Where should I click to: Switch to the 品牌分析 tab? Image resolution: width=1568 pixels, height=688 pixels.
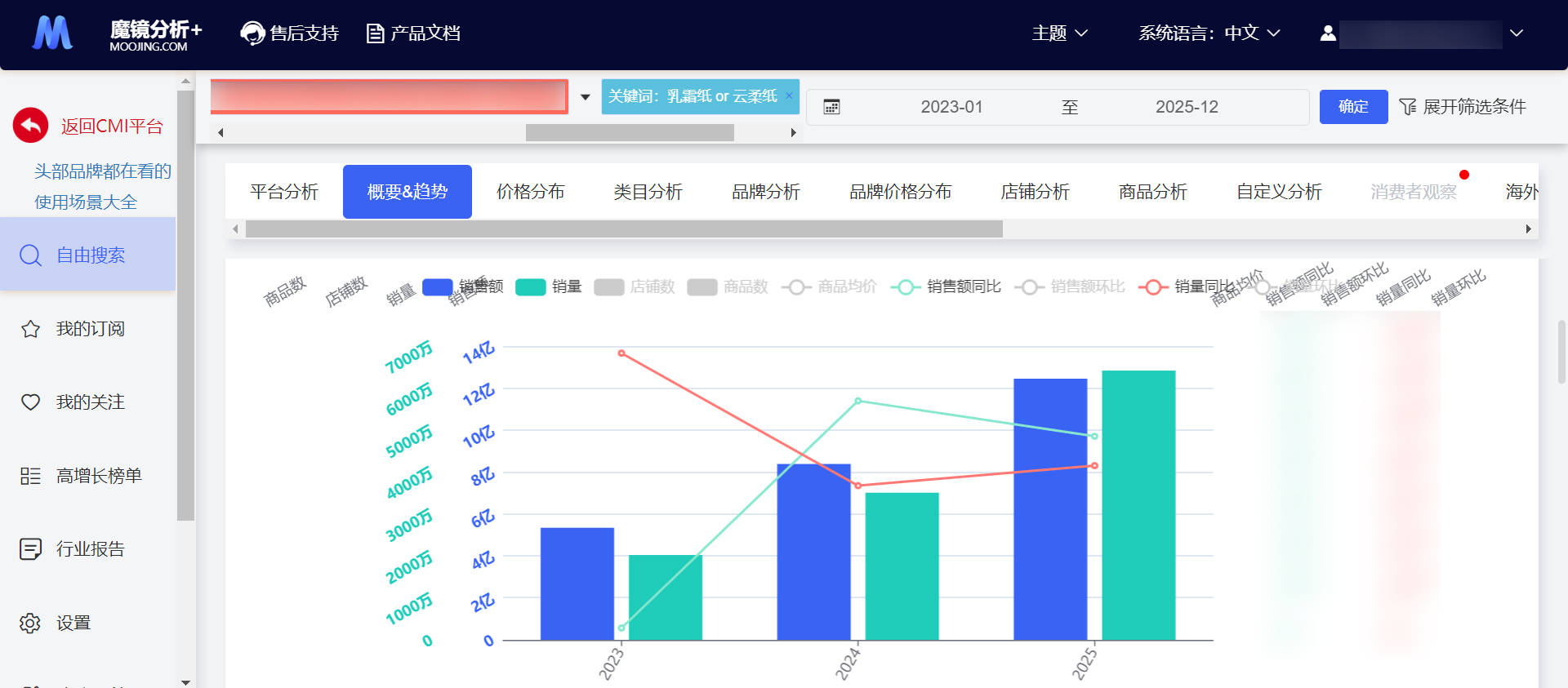(765, 192)
